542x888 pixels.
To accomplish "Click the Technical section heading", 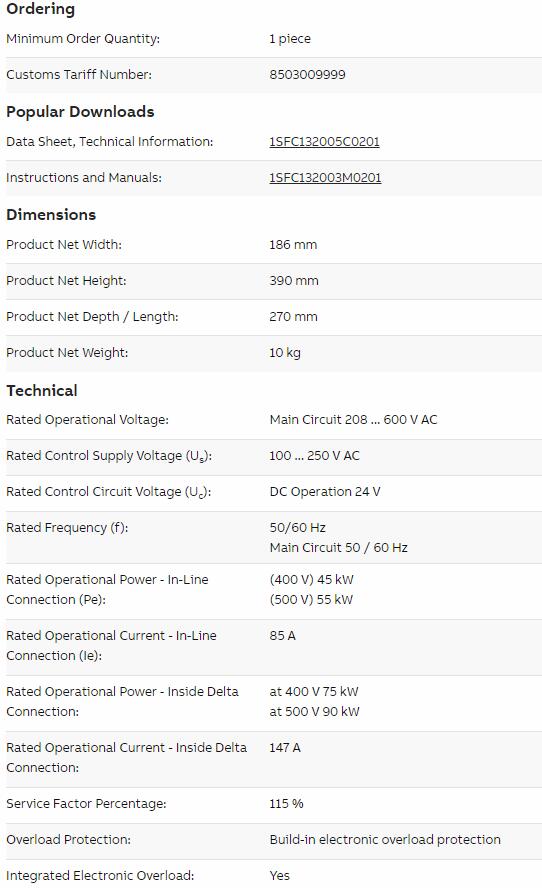I will click(42, 390).
